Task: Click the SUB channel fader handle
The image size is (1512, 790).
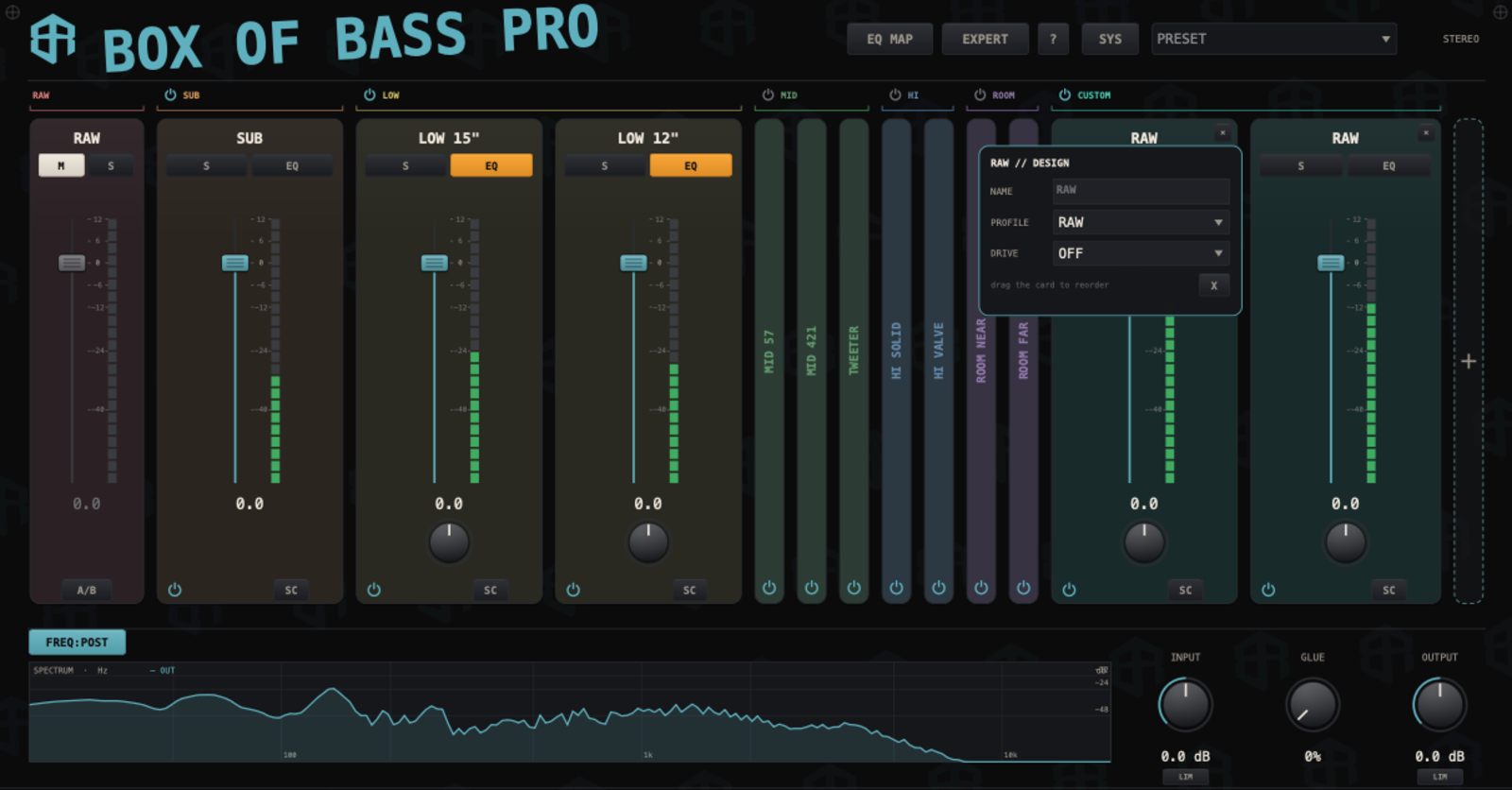Action: point(235,263)
